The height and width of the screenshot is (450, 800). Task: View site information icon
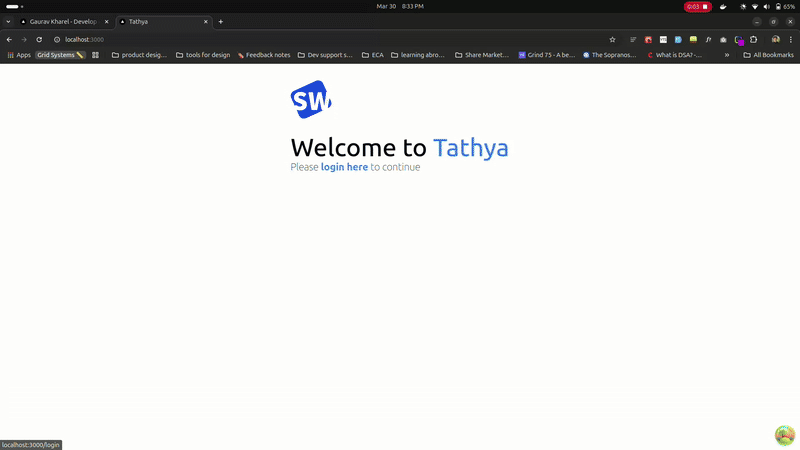pos(57,39)
